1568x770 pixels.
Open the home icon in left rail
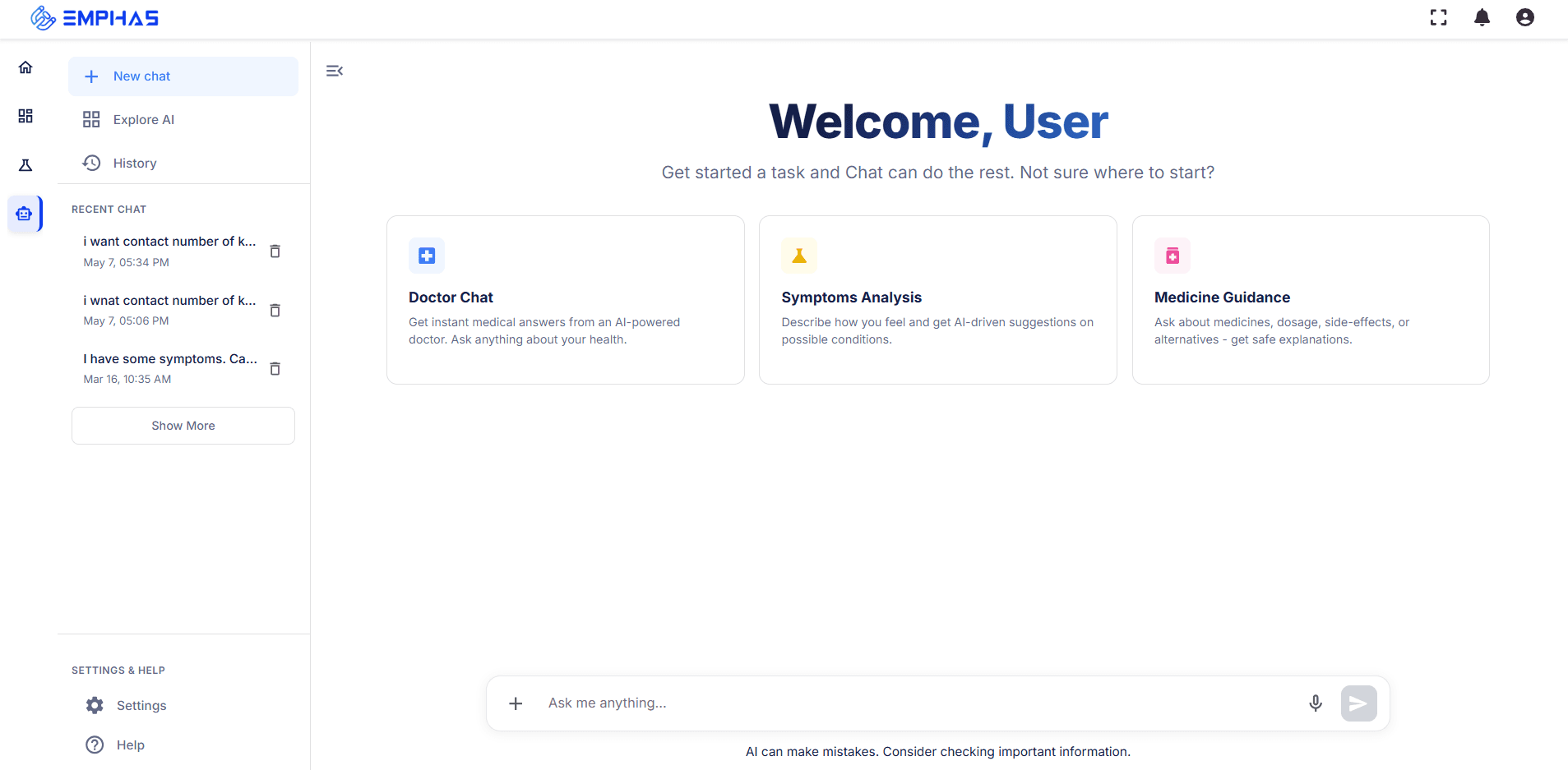point(25,67)
